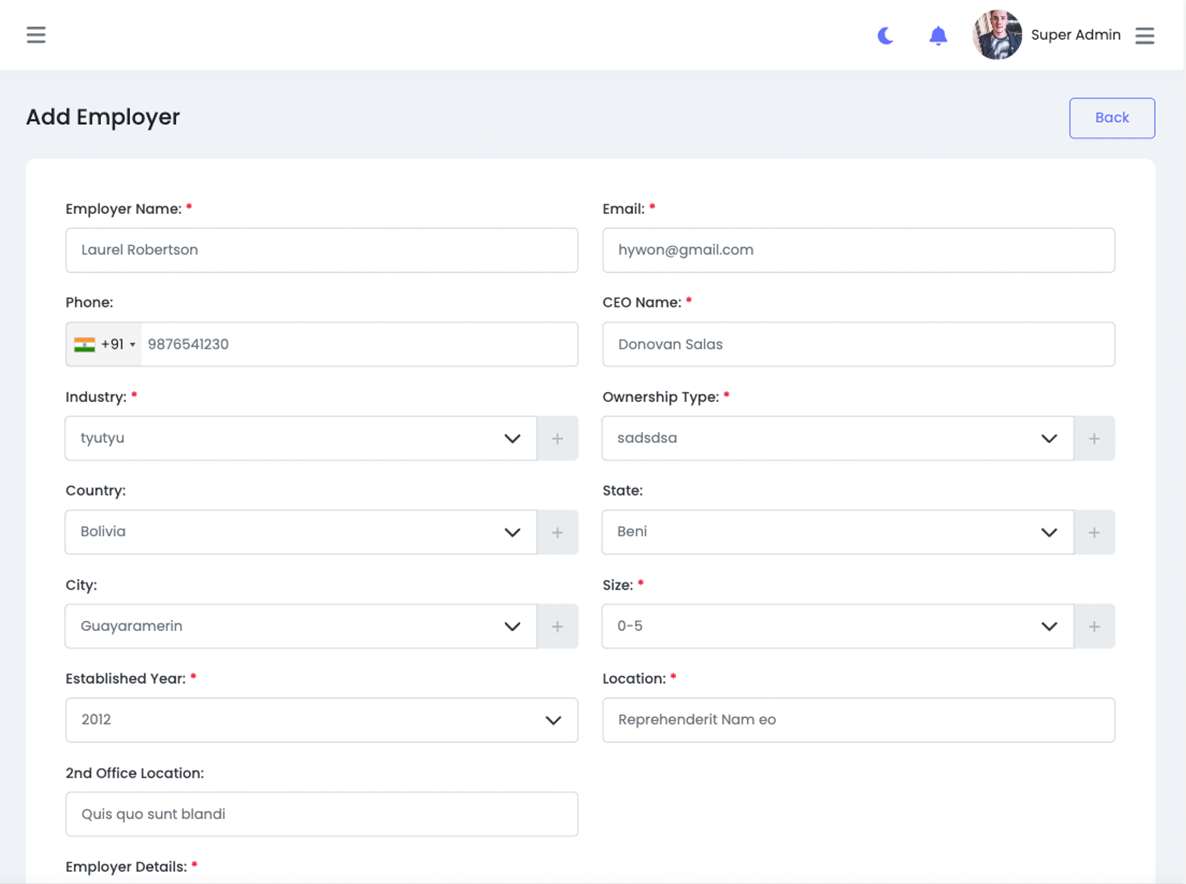Click the plus icon next to Country dropdown

click(557, 532)
